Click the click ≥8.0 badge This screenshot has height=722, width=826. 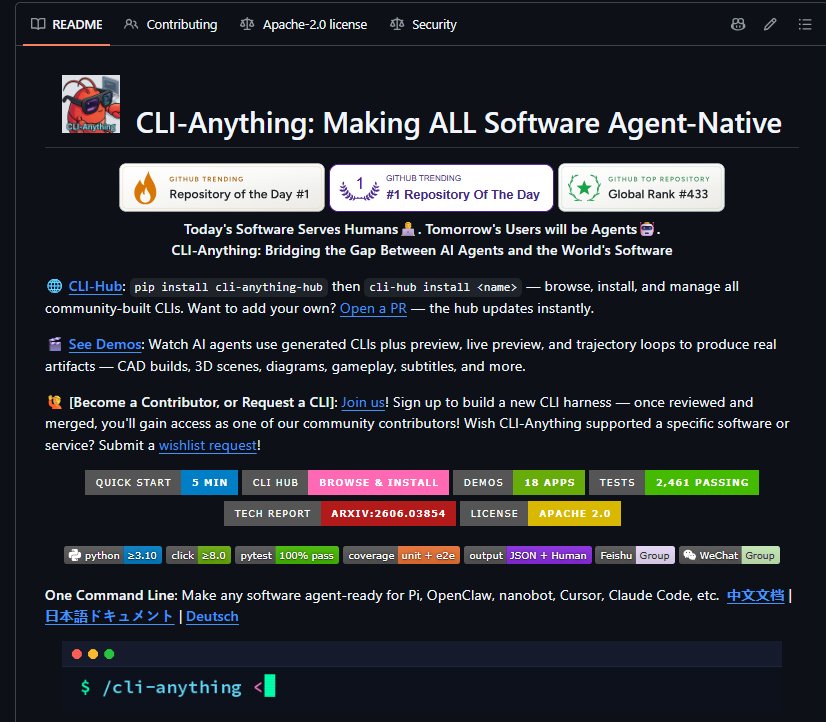point(198,555)
